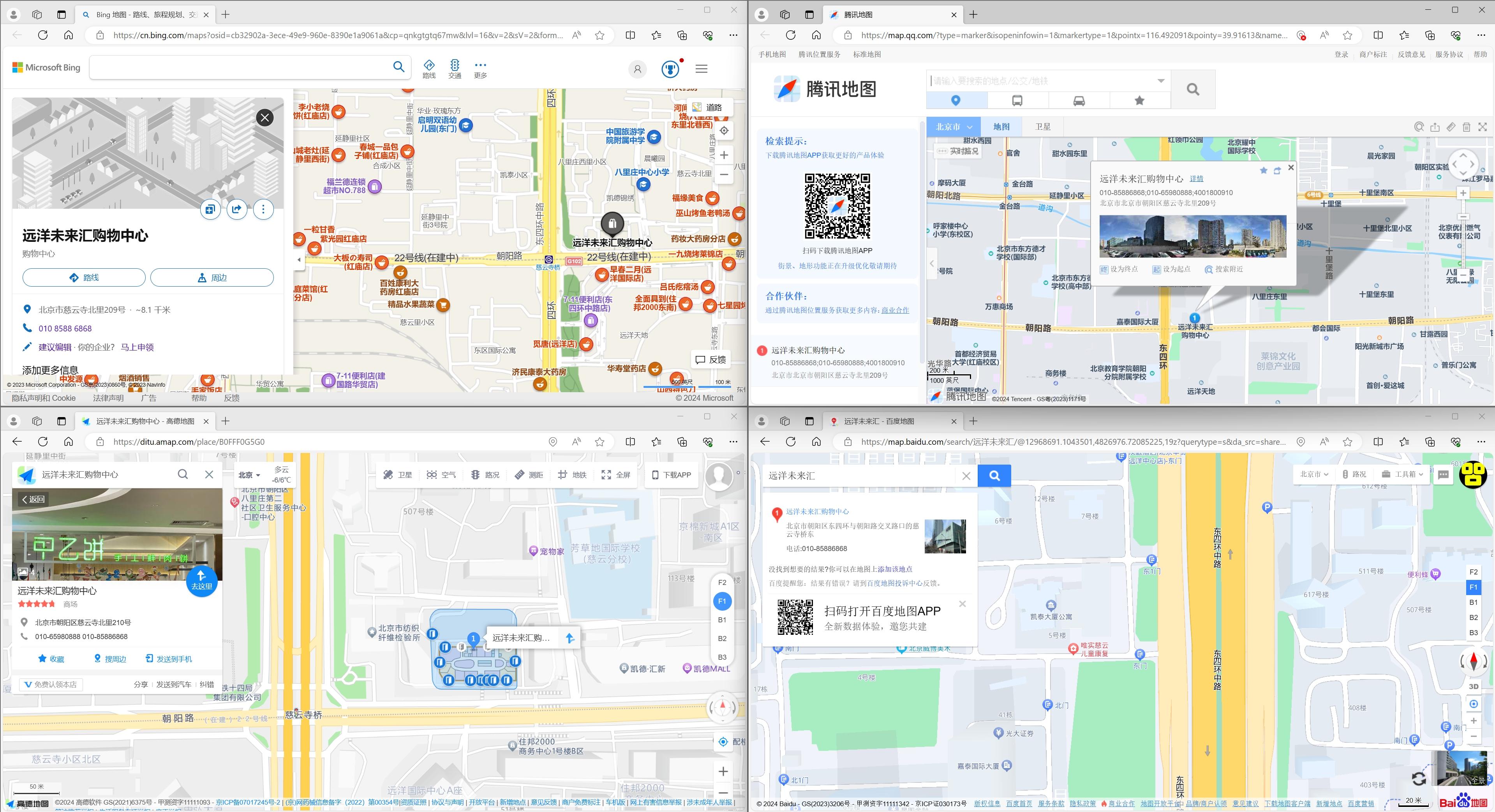Click 路线 button on Bing place card

pyautogui.click(x=84, y=277)
